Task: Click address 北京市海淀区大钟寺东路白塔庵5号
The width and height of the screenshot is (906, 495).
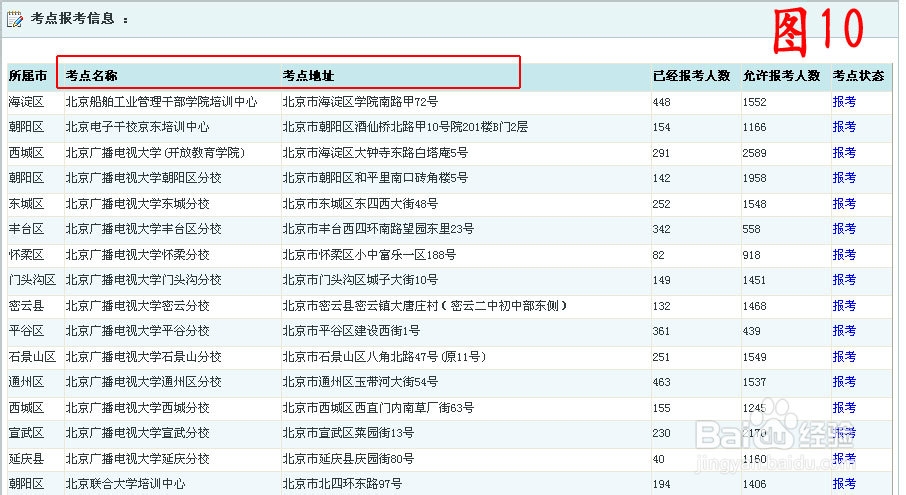Action: tap(375, 152)
